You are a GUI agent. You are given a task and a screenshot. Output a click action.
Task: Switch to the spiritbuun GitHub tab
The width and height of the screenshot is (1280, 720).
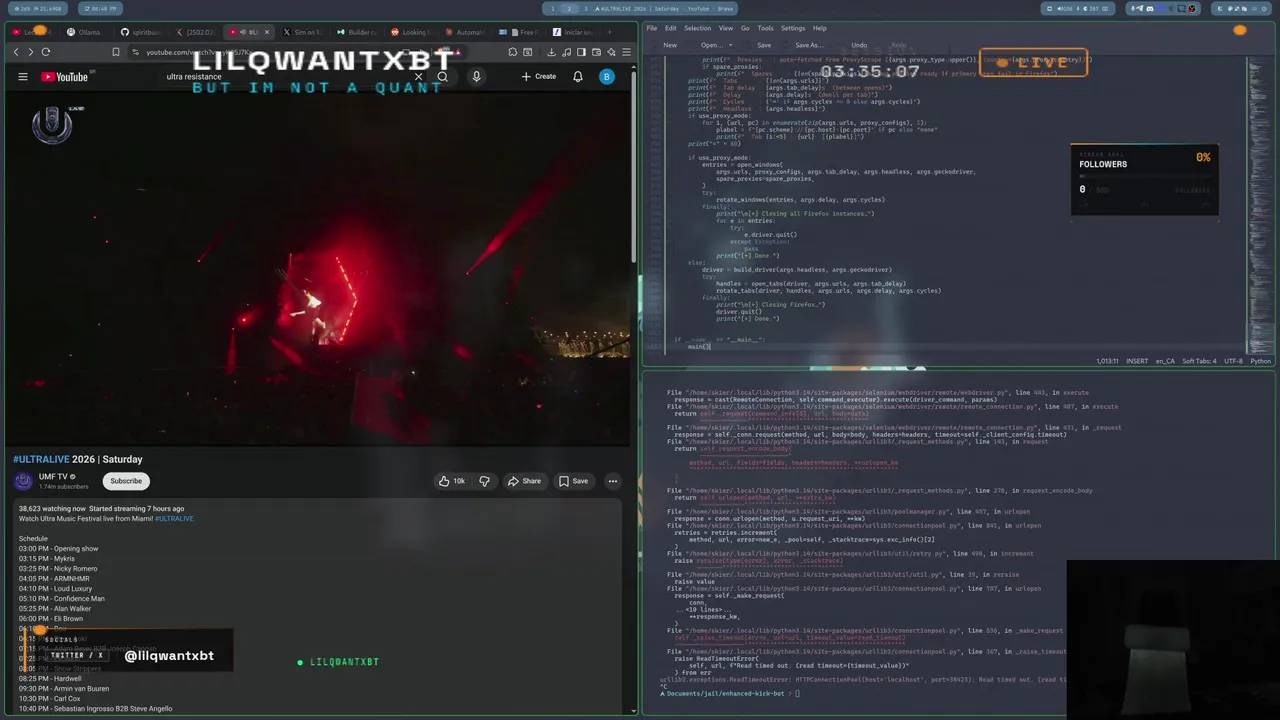point(141,32)
